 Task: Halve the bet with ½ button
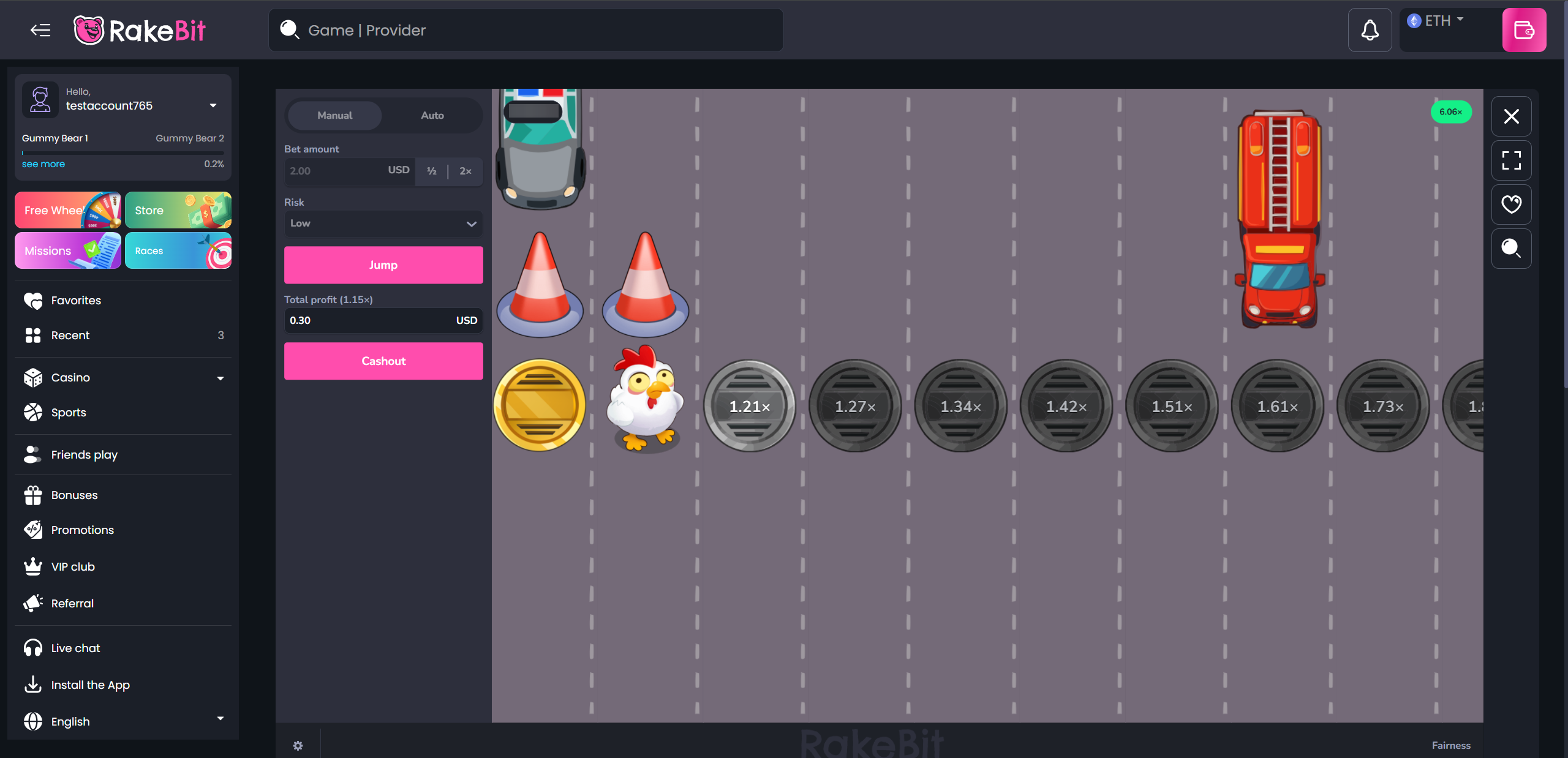(x=432, y=171)
